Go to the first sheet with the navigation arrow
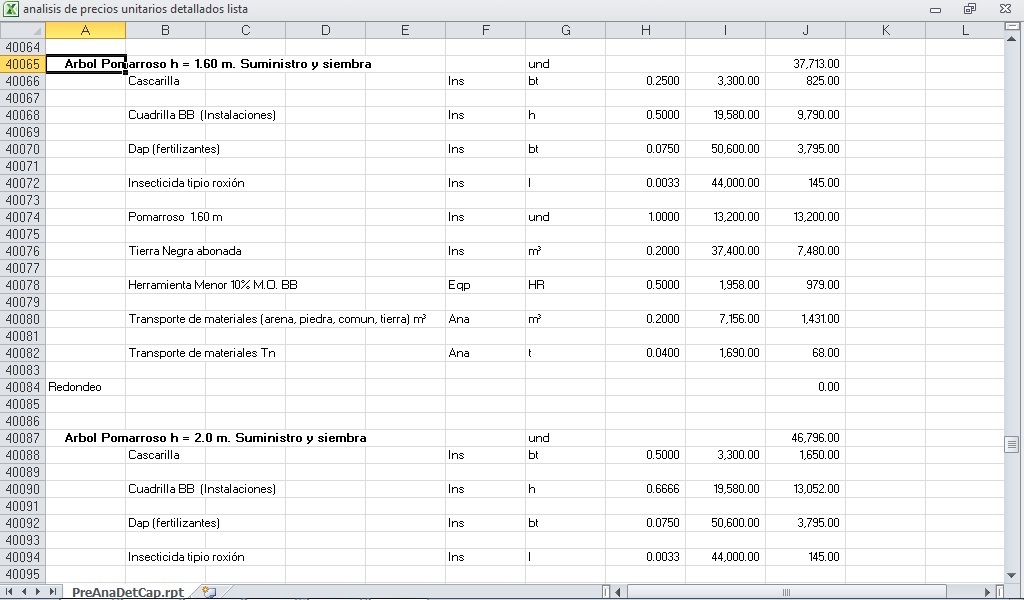This screenshot has height=600, width=1024. tap(9, 592)
